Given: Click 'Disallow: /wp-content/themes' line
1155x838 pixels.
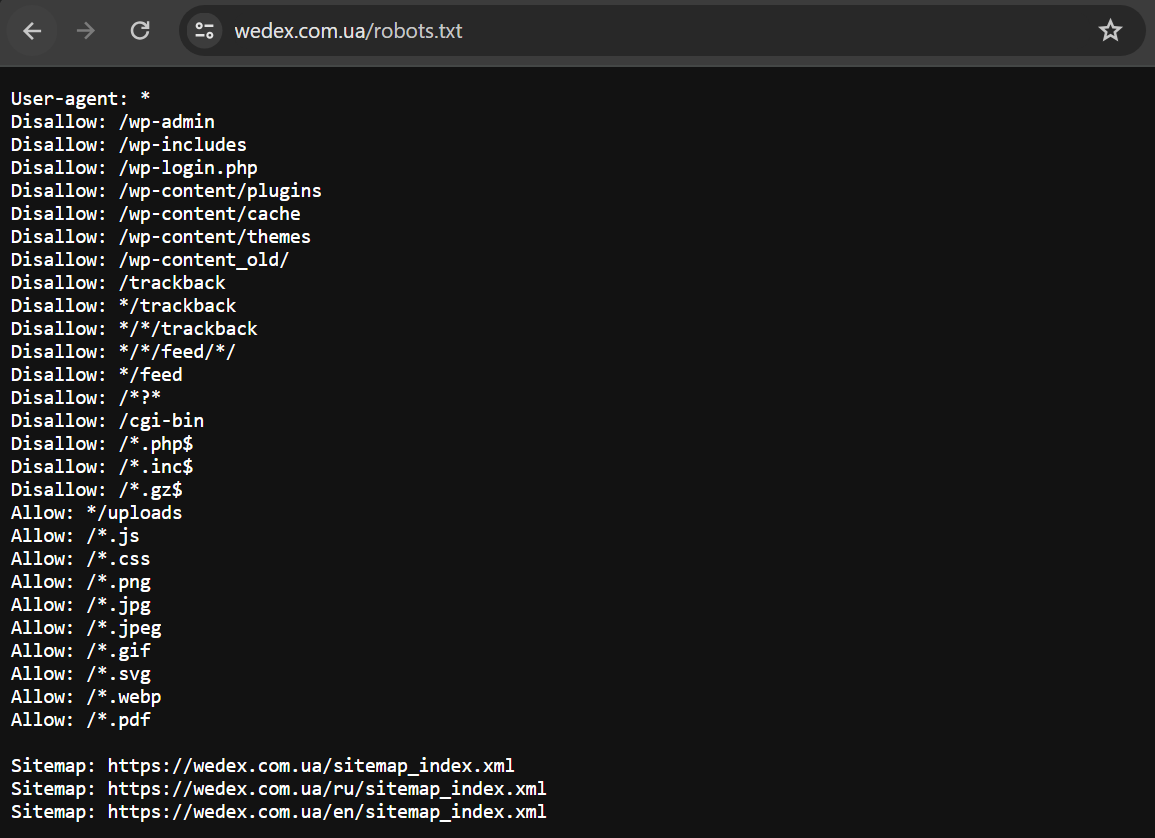Looking at the screenshot, I should (161, 236).
